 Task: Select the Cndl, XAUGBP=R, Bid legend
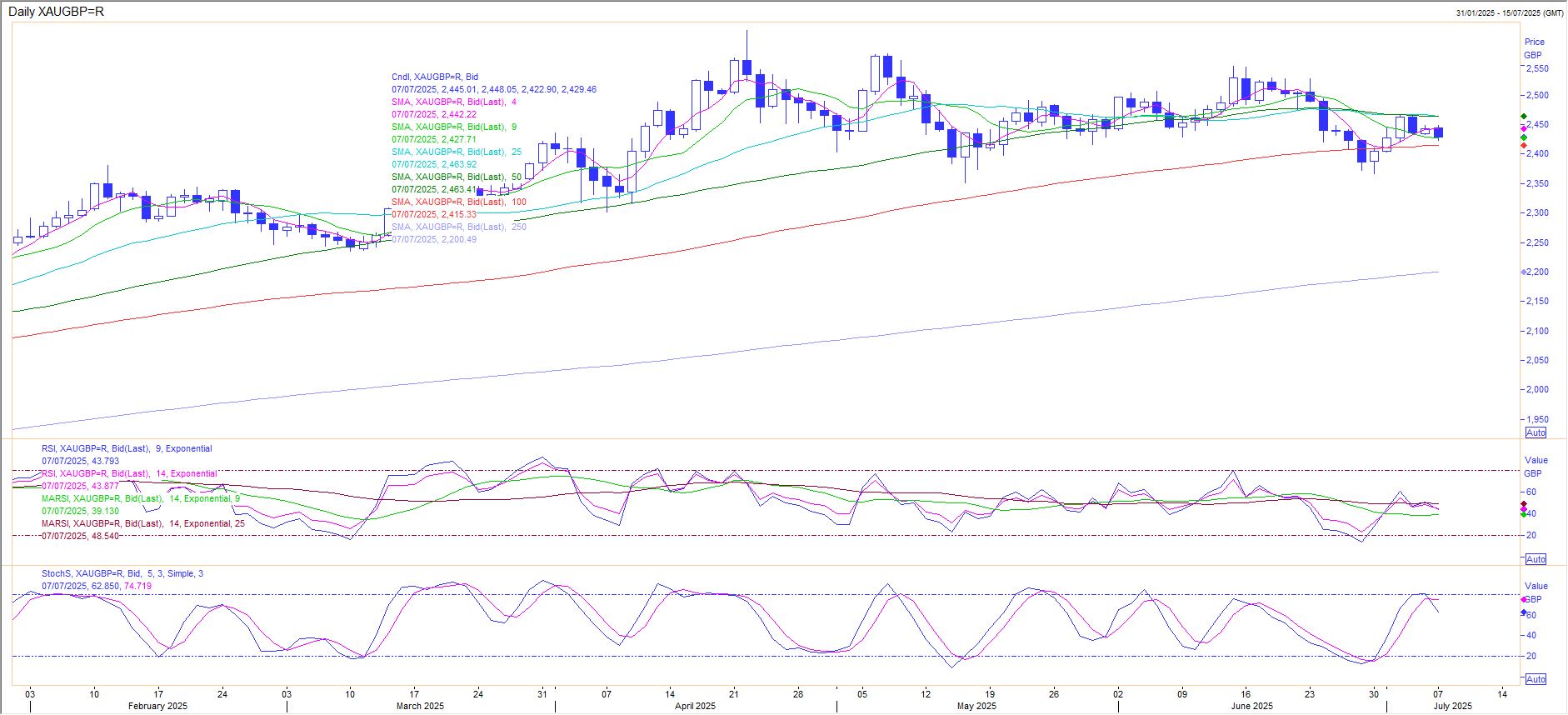tap(435, 77)
